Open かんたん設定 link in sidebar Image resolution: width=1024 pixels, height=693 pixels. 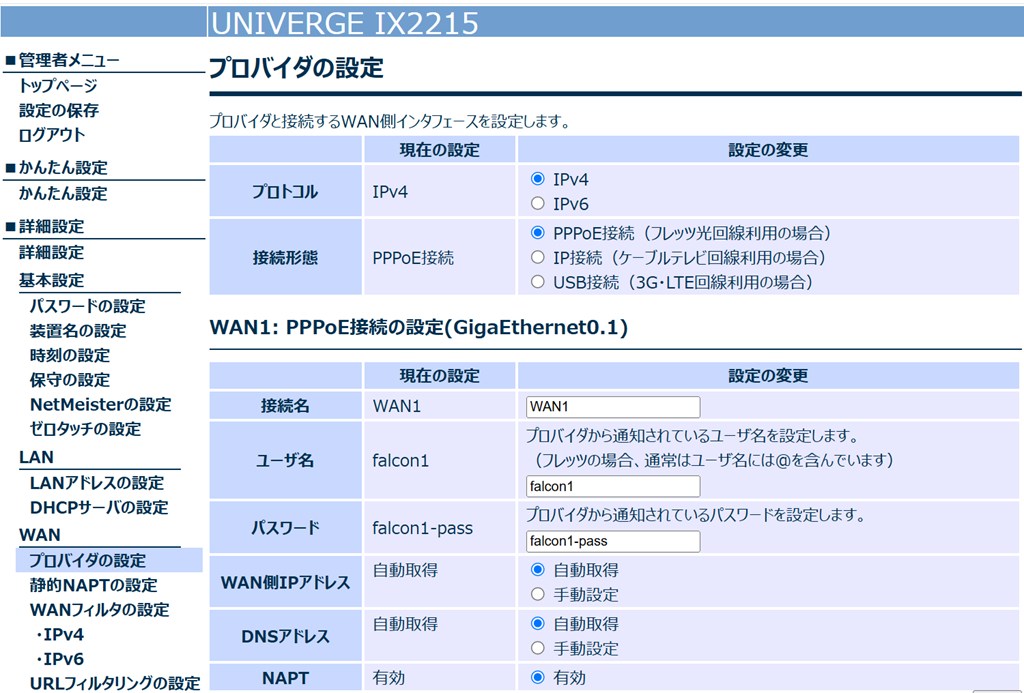click(63, 193)
